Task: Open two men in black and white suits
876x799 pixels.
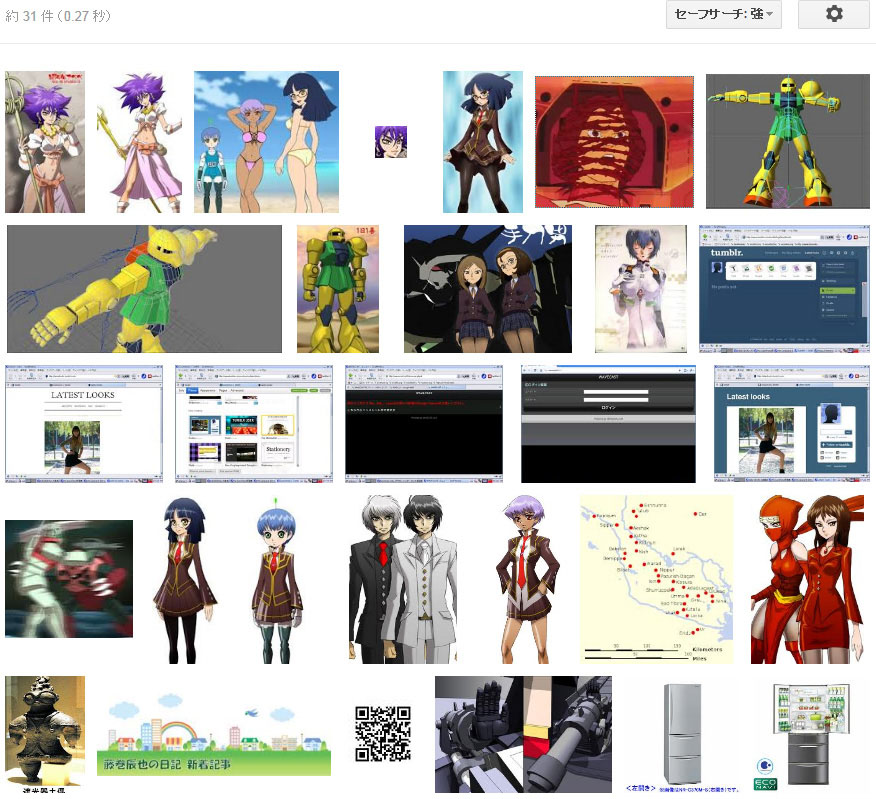Action: 403,579
